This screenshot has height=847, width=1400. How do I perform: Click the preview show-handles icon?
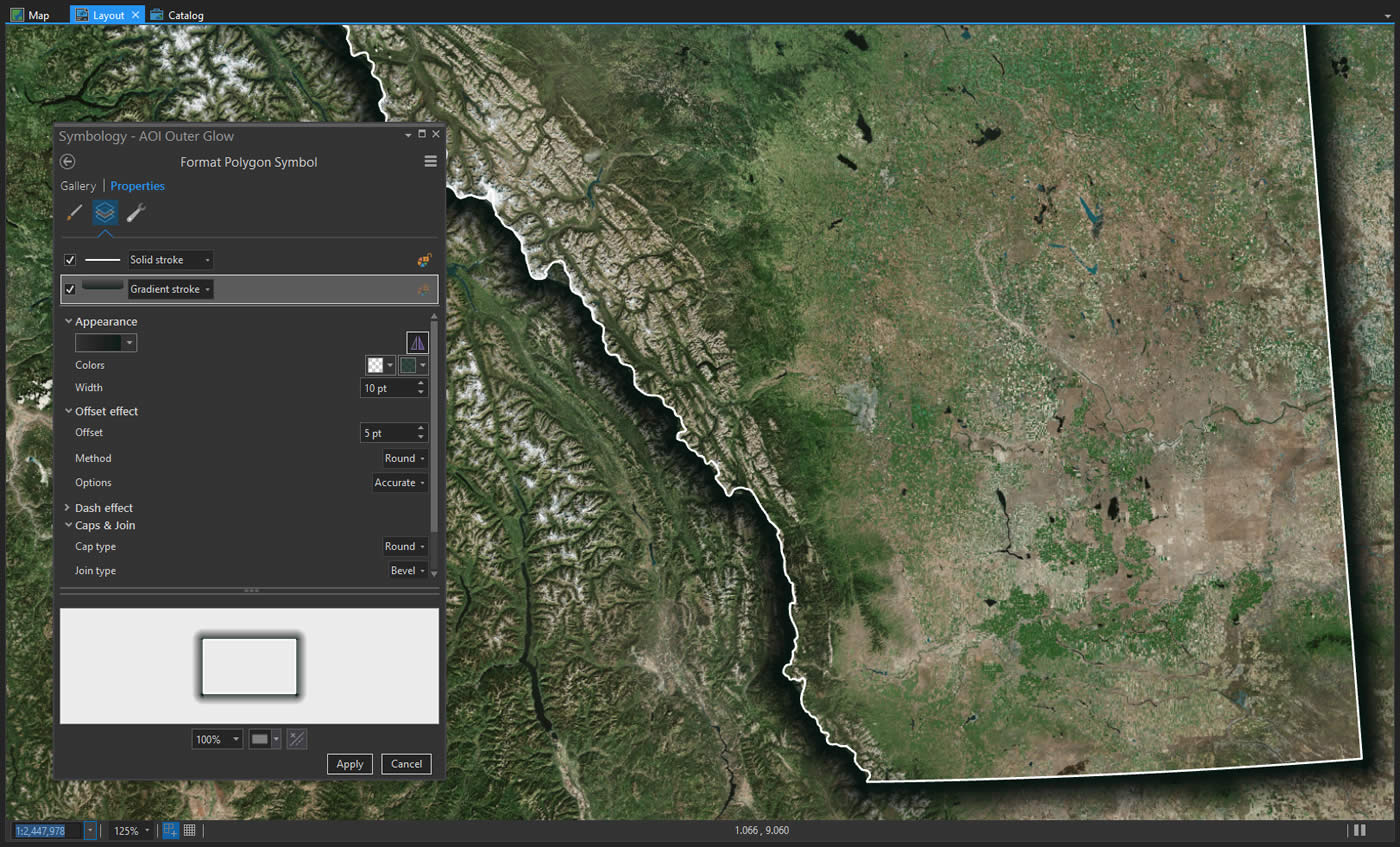[x=296, y=739]
